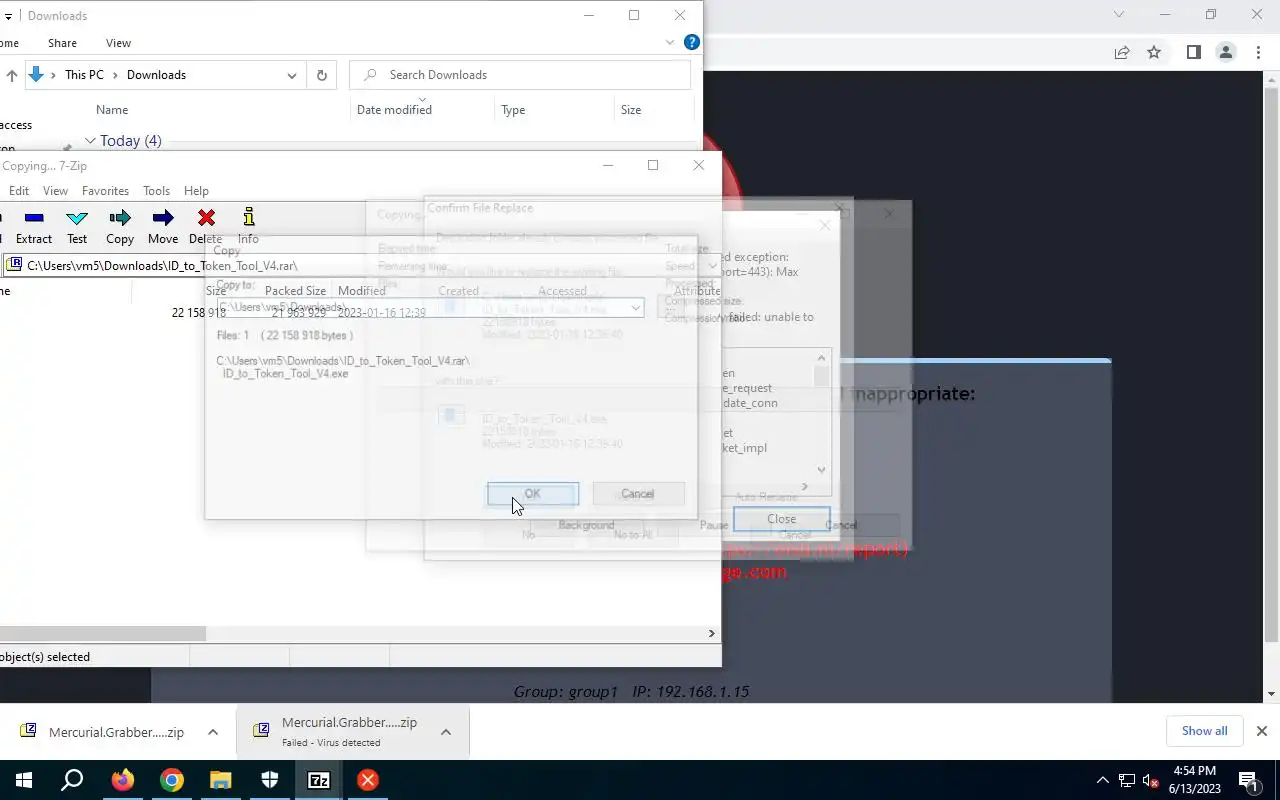
Task: Click the Modified column header in 7-Zip
Action: coord(362,291)
